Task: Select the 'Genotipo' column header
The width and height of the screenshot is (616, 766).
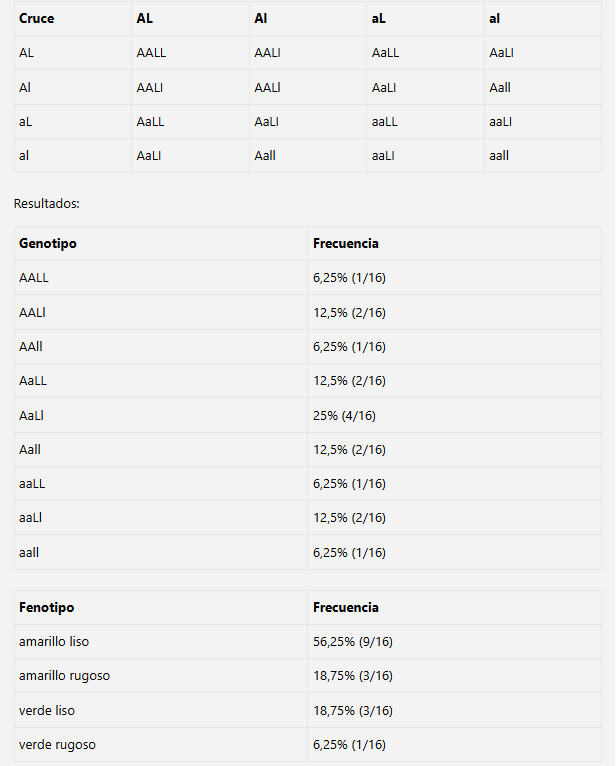Action: pos(48,244)
